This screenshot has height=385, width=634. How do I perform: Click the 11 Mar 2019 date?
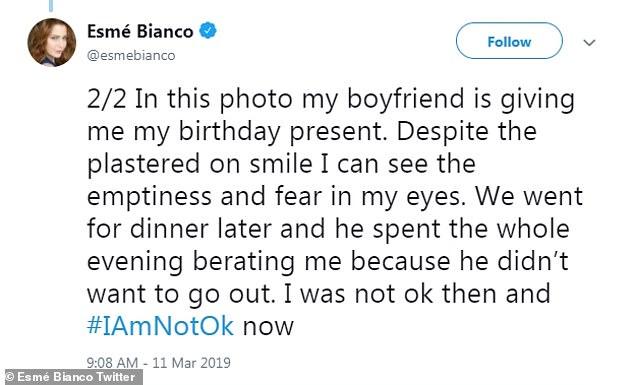click(x=192, y=362)
